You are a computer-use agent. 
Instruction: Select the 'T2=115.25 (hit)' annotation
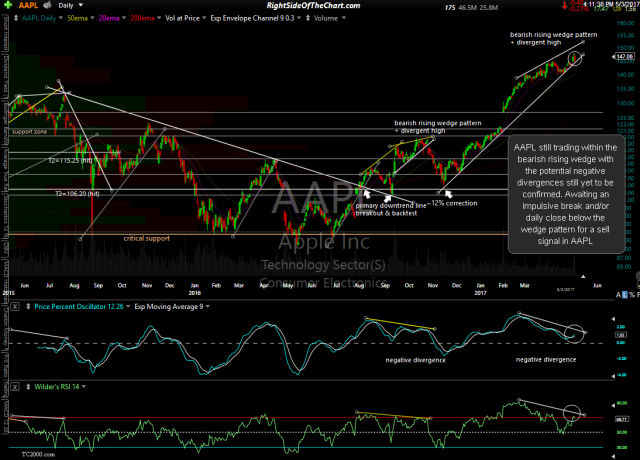70,160
